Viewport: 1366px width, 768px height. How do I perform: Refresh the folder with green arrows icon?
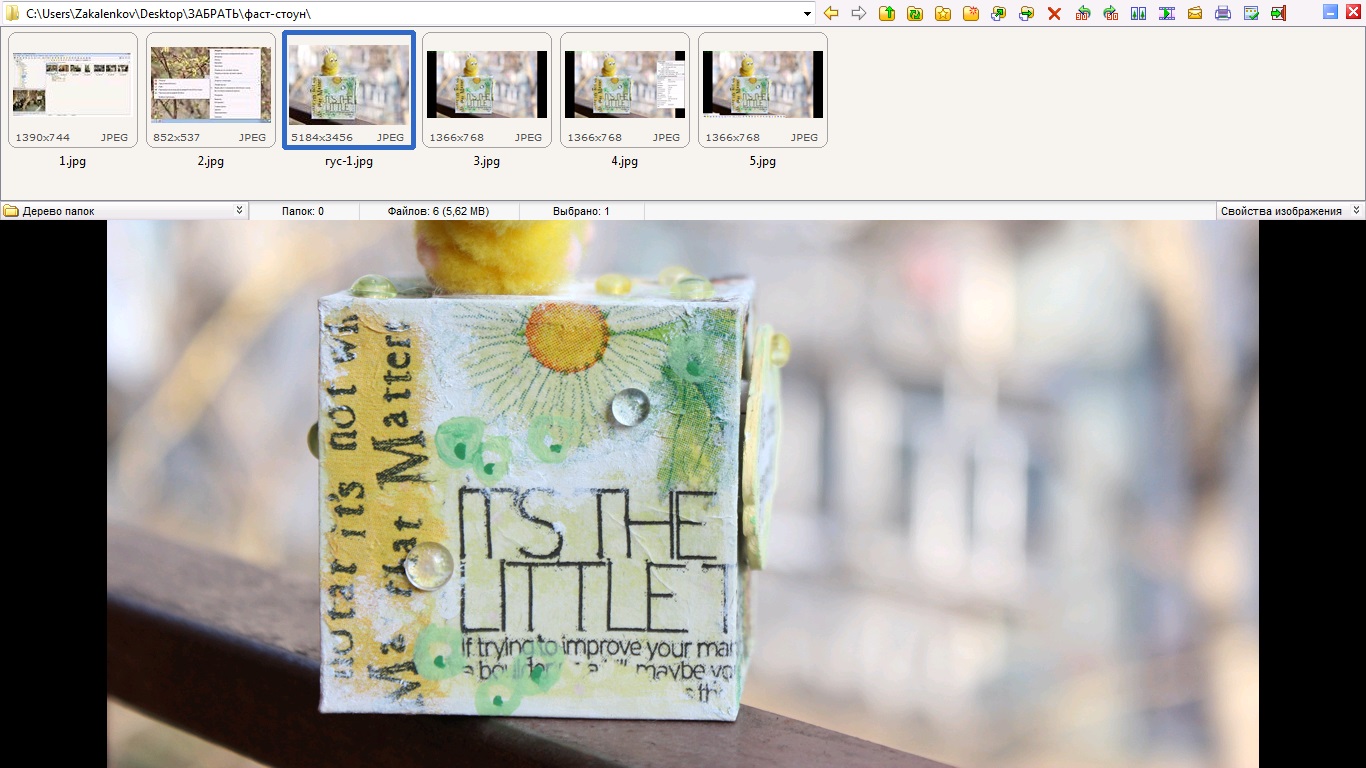915,13
